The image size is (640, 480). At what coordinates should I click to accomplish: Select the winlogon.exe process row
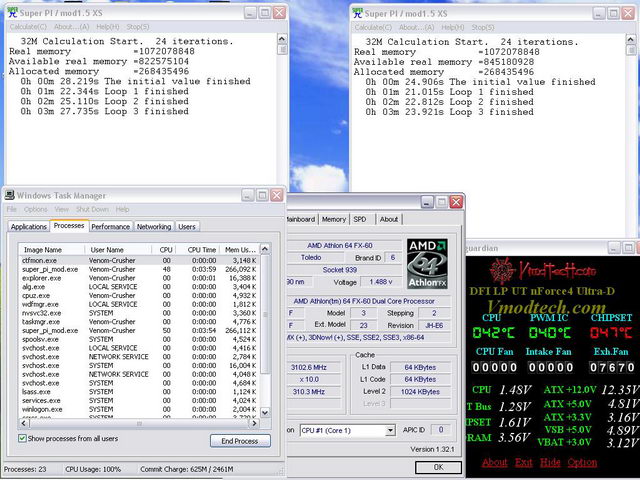click(139, 409)
